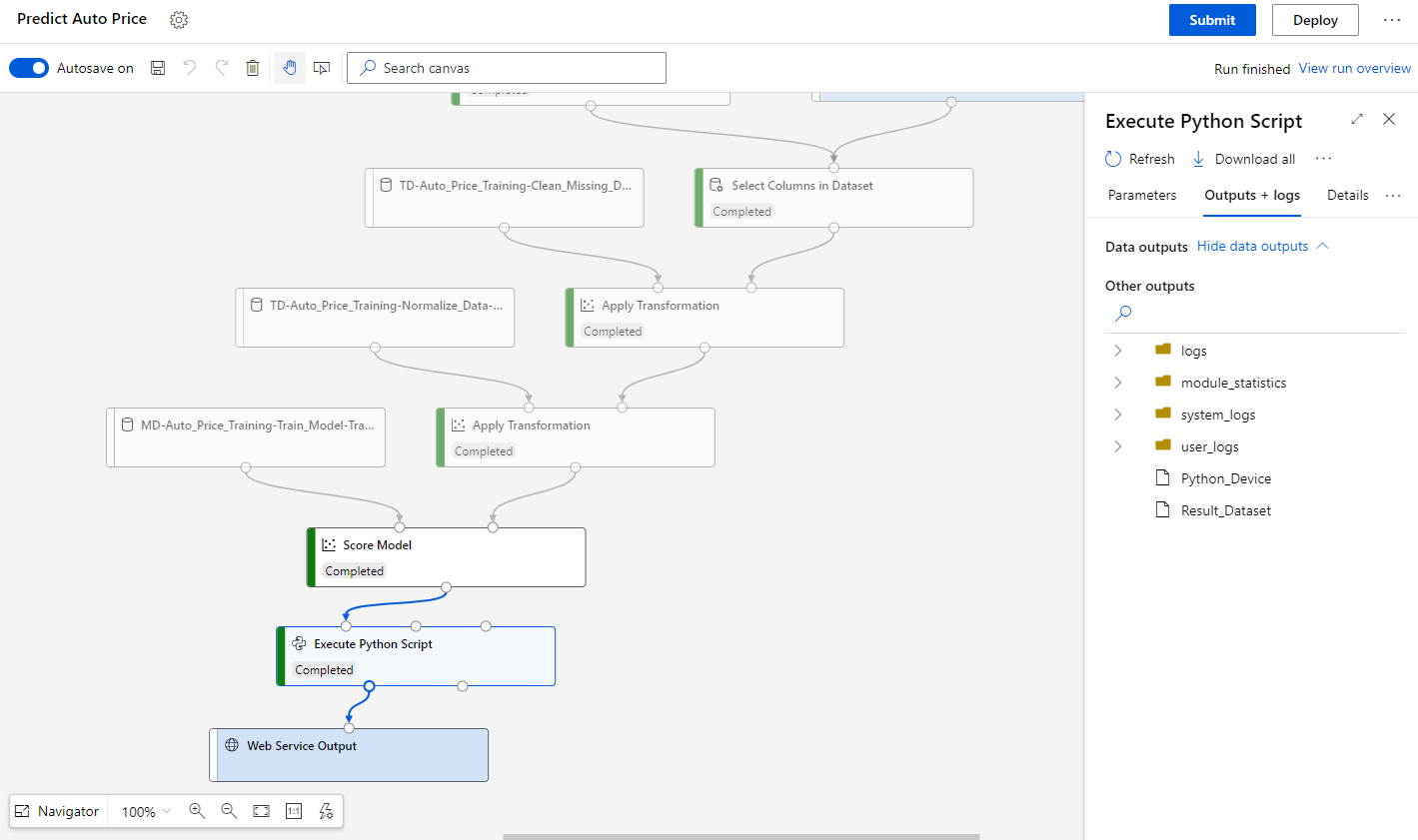Expand the logs folder
Image resolution: width=1418 pixels, height=840 pixels.
[1117, 351]
